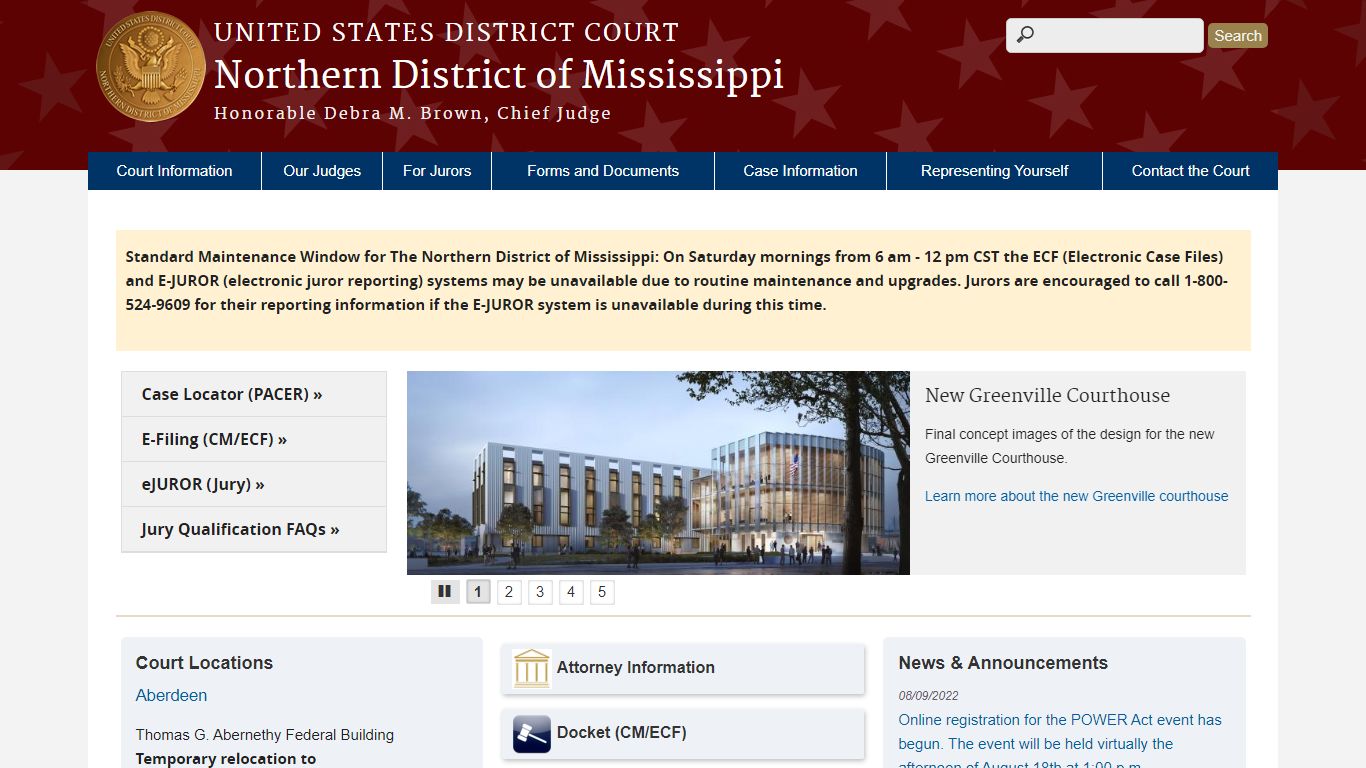The image size is (1366, 768).
Task: Click the court seal logo
Action: [x=151, y=66]
